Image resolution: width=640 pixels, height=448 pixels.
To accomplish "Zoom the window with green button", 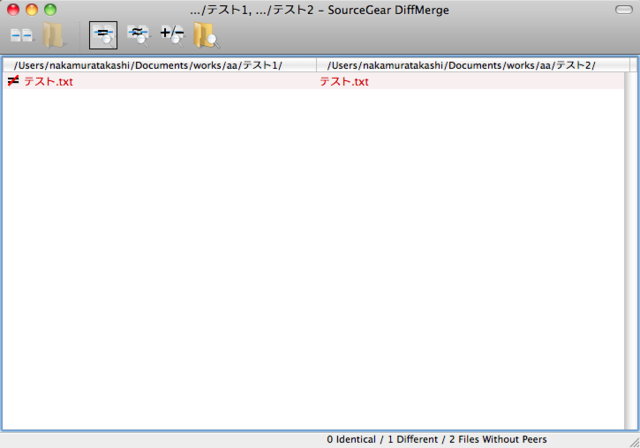I will (50, 10).
